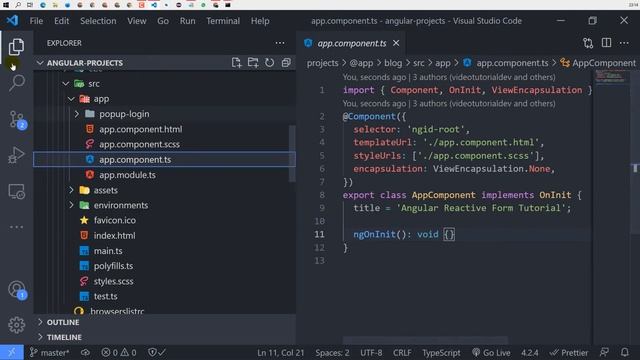Open the Edit menu
The image size is (640, 360).
(x=62, y=21)
